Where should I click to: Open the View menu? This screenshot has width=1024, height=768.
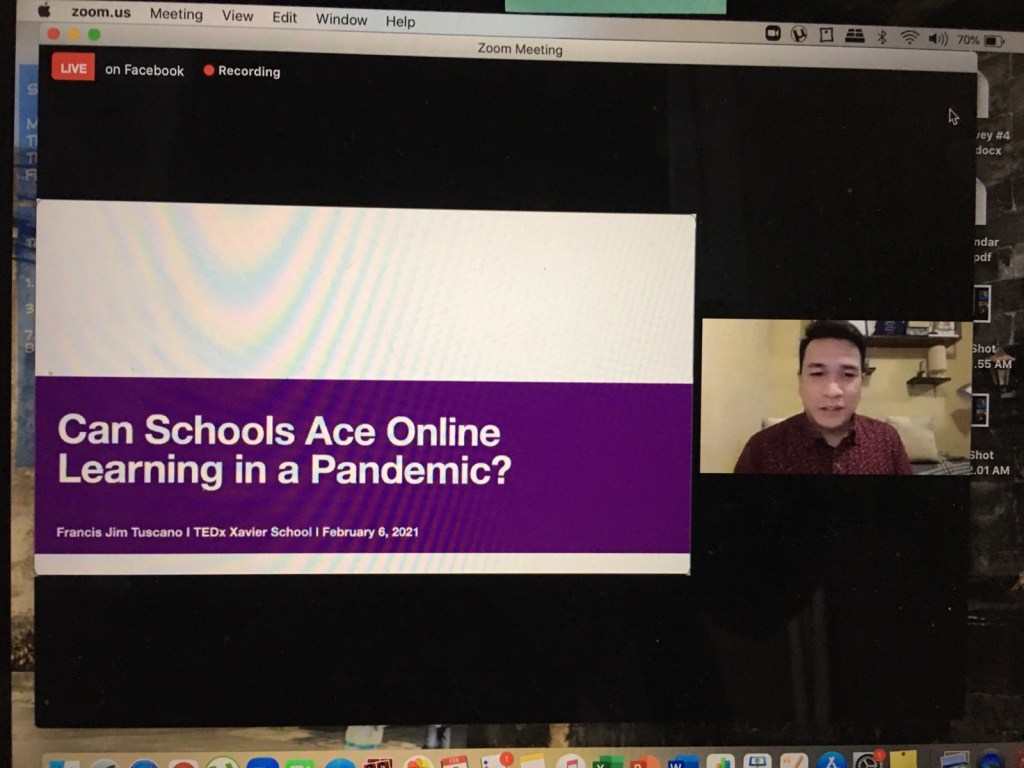point(237,16)
